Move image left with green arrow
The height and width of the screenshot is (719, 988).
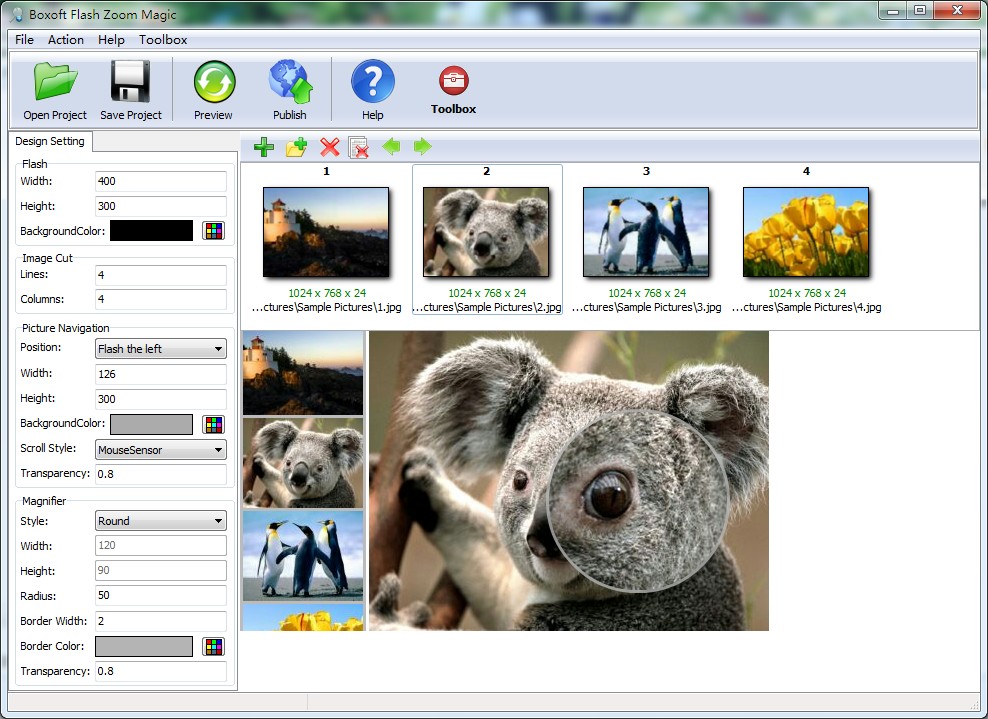(x=391, y=147)
